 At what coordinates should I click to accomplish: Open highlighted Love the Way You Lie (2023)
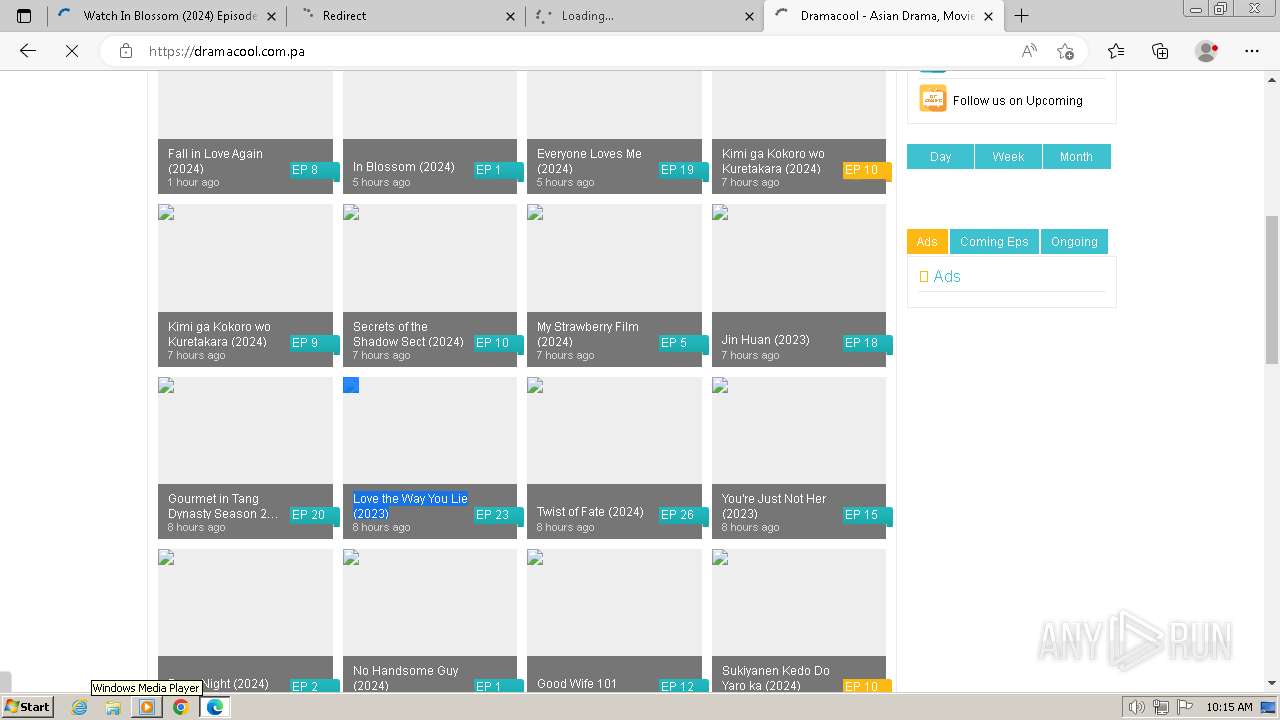pos(410,506)
